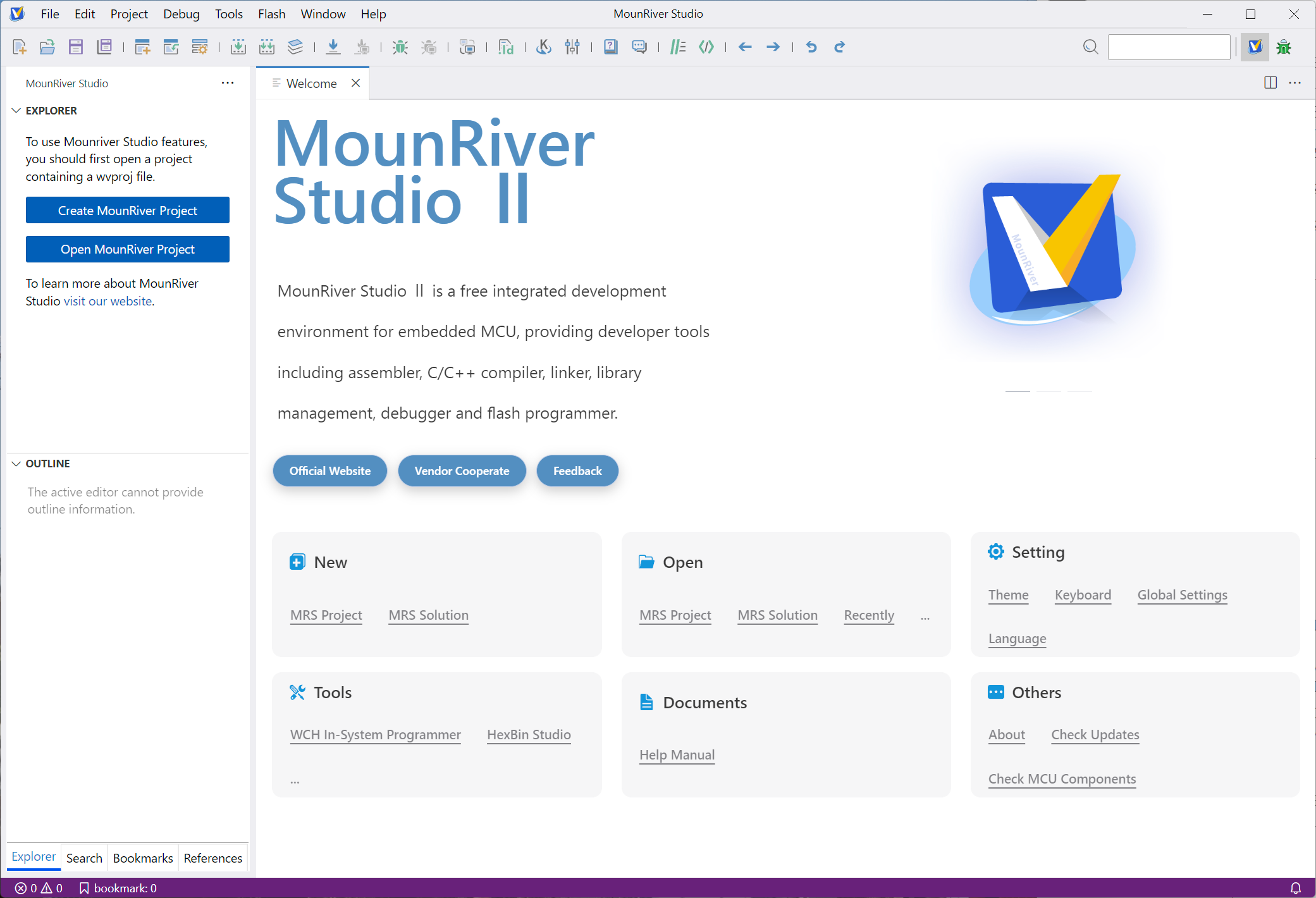Click bookmark: 0 in status bar
This screenshot has height=898, width=1316.
(x=118, y=888)
